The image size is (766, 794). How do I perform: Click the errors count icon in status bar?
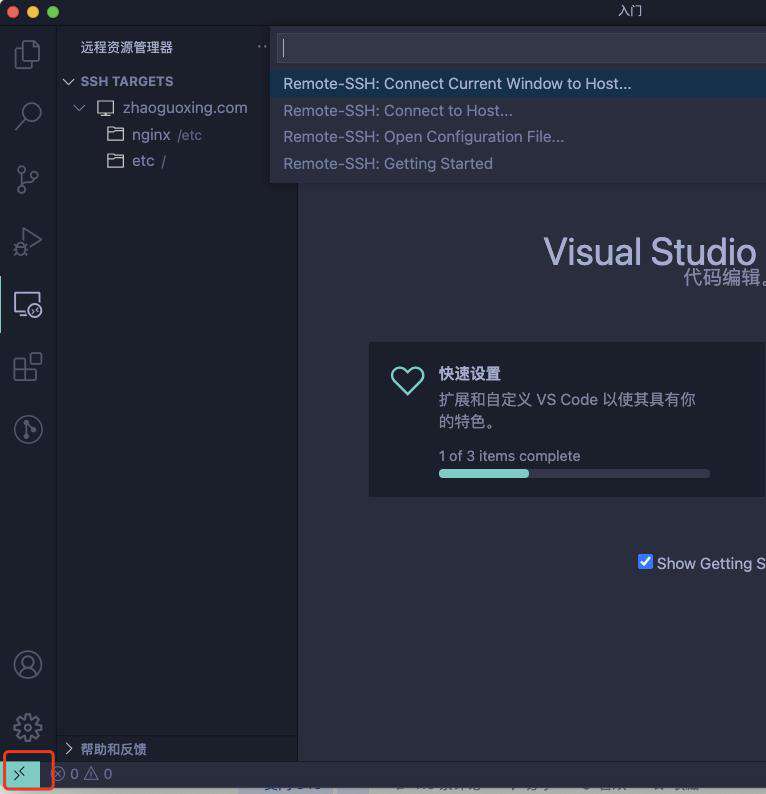coord(59,774)
